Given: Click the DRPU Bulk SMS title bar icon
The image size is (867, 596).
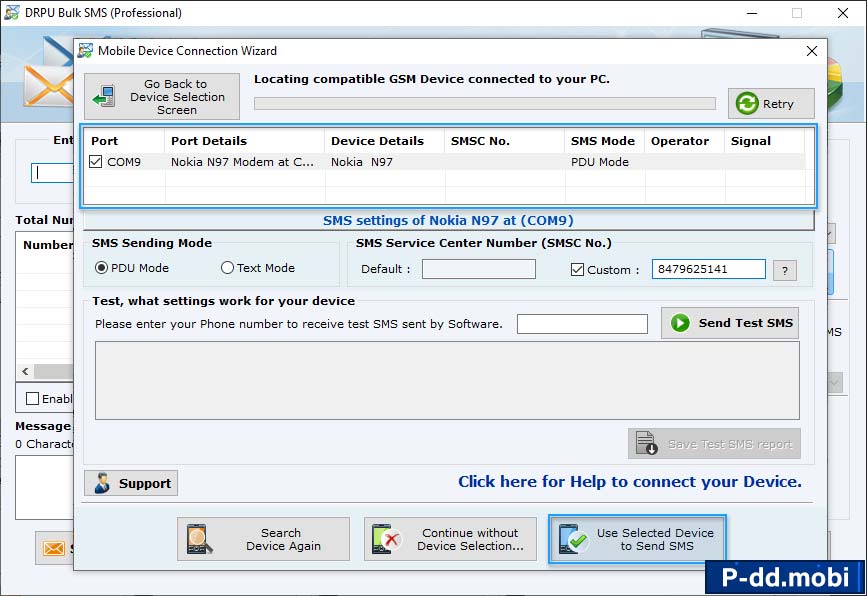Looking at the screenshot, I should tap(12, 12).
